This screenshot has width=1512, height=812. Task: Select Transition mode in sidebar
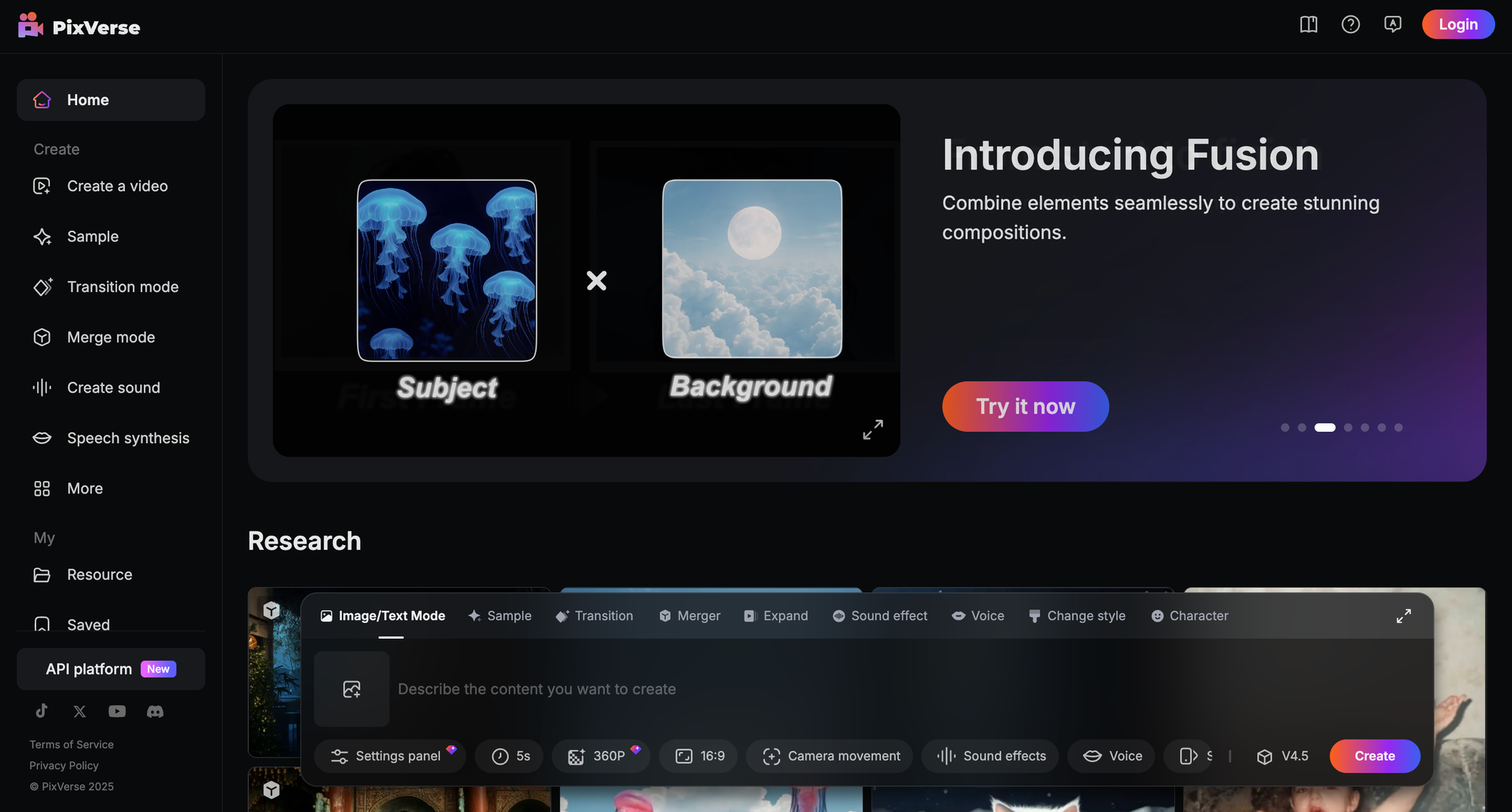tap(110, 287)
